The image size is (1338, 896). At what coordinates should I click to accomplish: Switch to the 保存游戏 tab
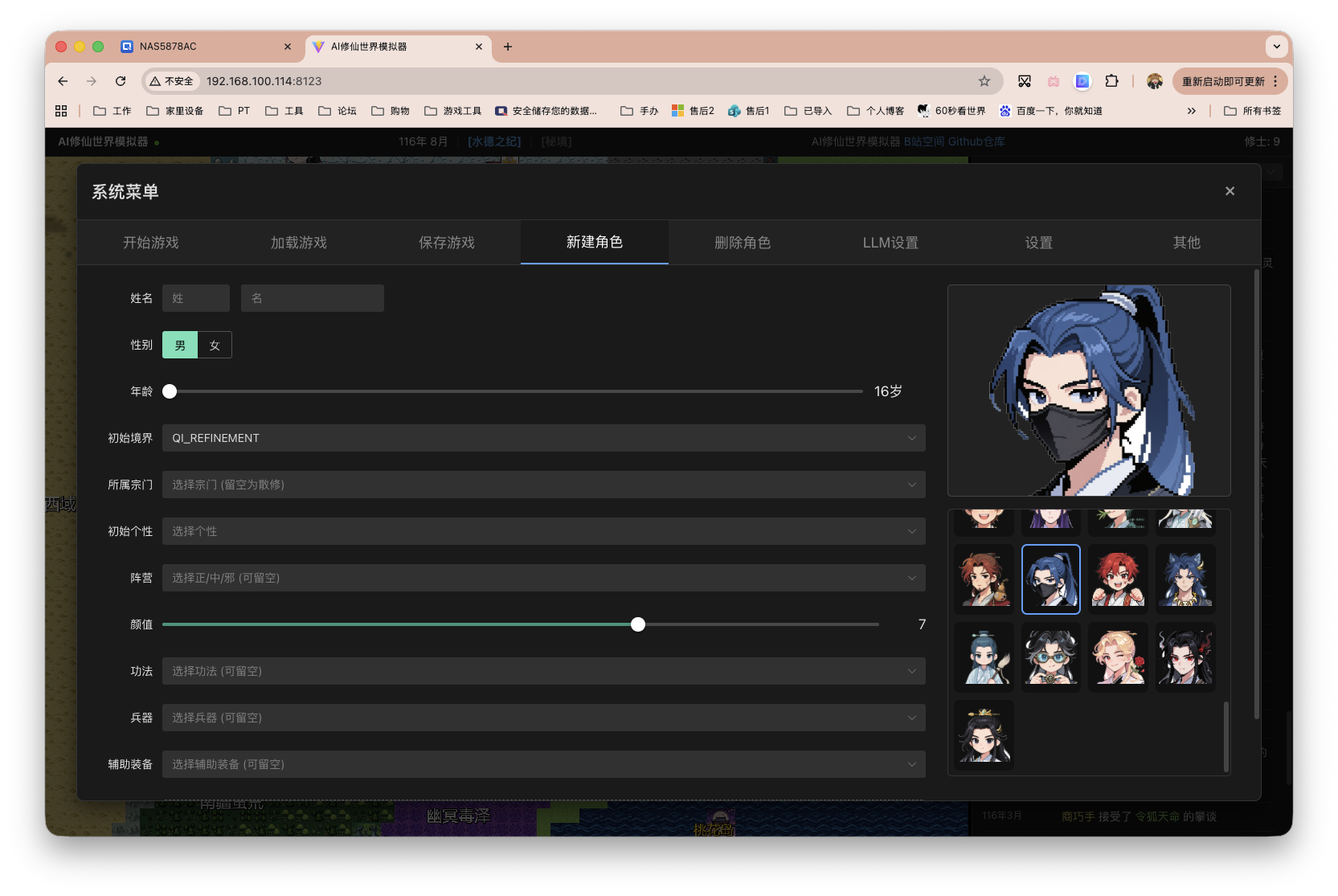pos(447,243)
